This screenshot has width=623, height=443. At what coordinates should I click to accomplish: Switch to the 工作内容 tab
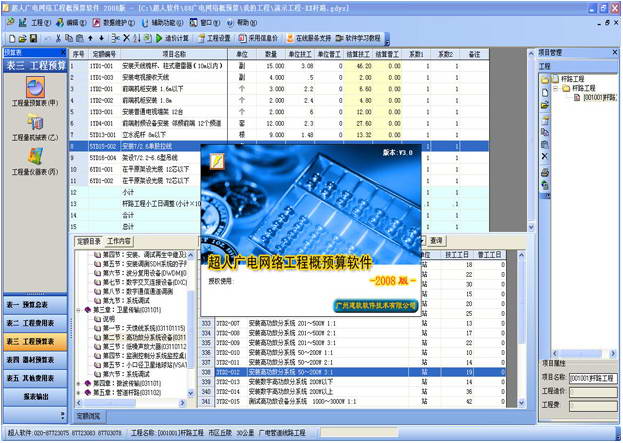(x=119, y=241)
